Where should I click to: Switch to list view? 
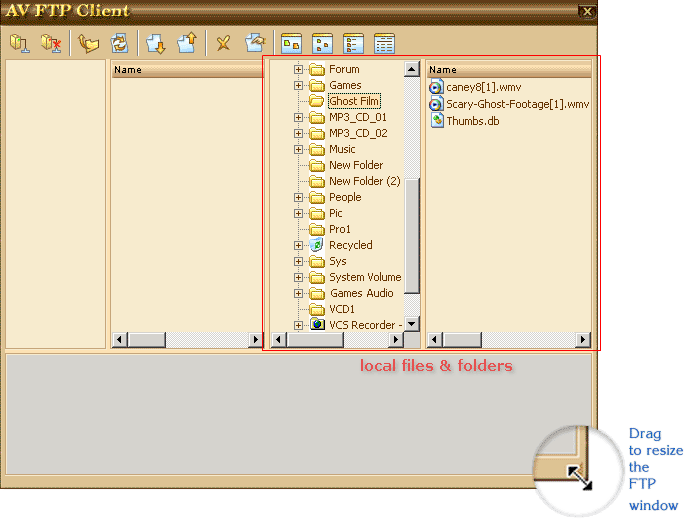[353, 44]
